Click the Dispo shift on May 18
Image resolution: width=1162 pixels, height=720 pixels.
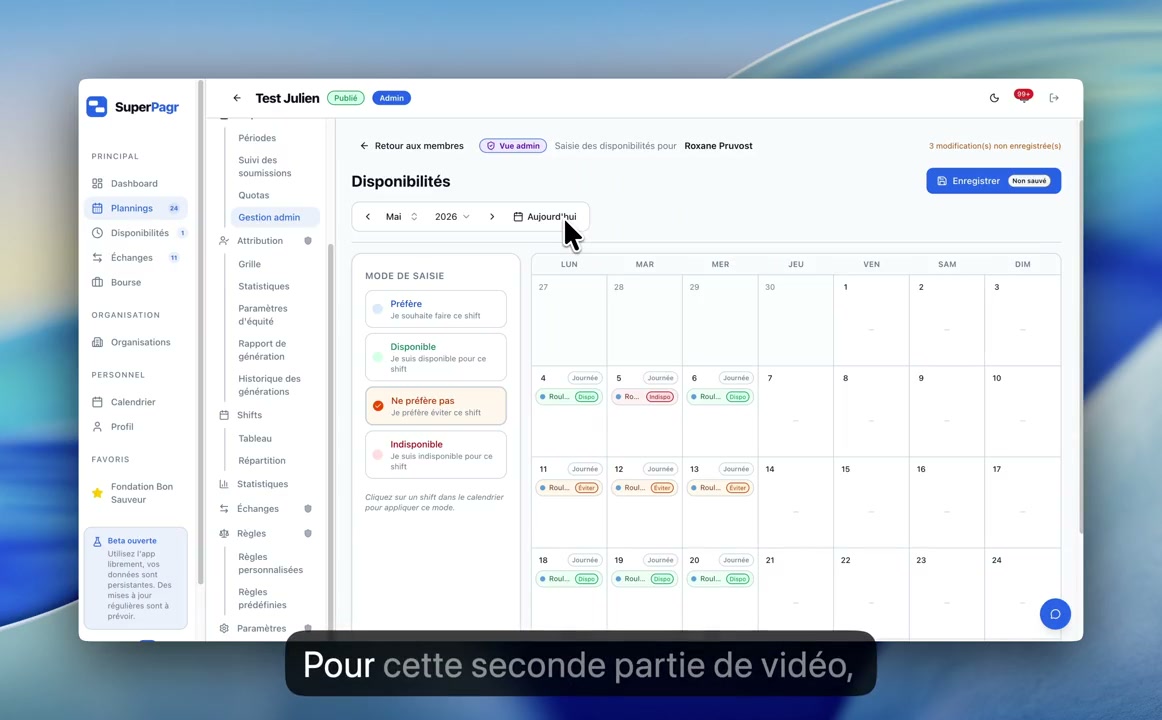click(569, 579)
